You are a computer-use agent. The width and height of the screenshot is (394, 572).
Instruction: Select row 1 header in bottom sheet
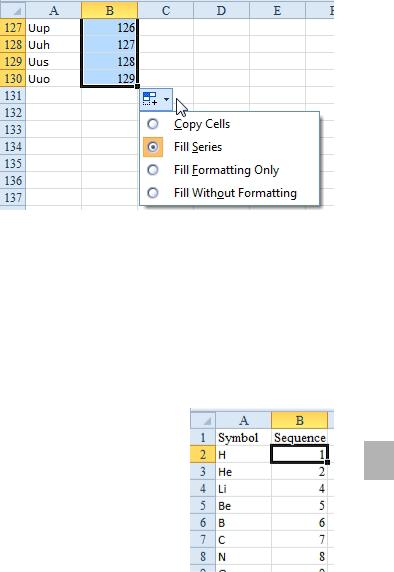pyautogui.click(x=203, y=437)
